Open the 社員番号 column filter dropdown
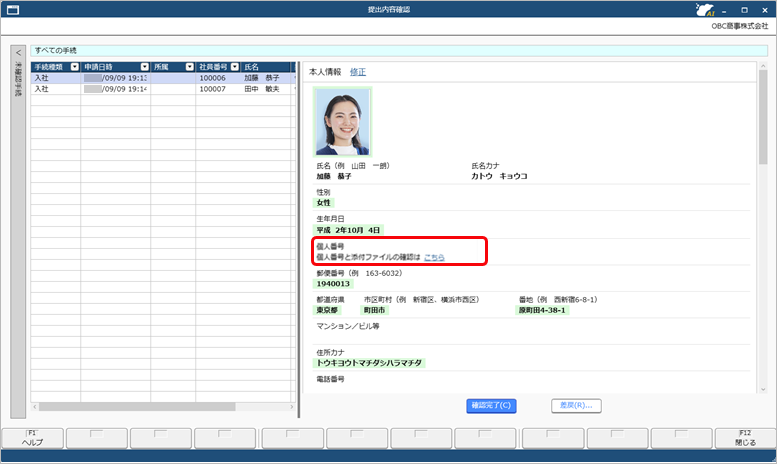Image resolution: width=777 pixels, height=464 pixels. [234, 67]
